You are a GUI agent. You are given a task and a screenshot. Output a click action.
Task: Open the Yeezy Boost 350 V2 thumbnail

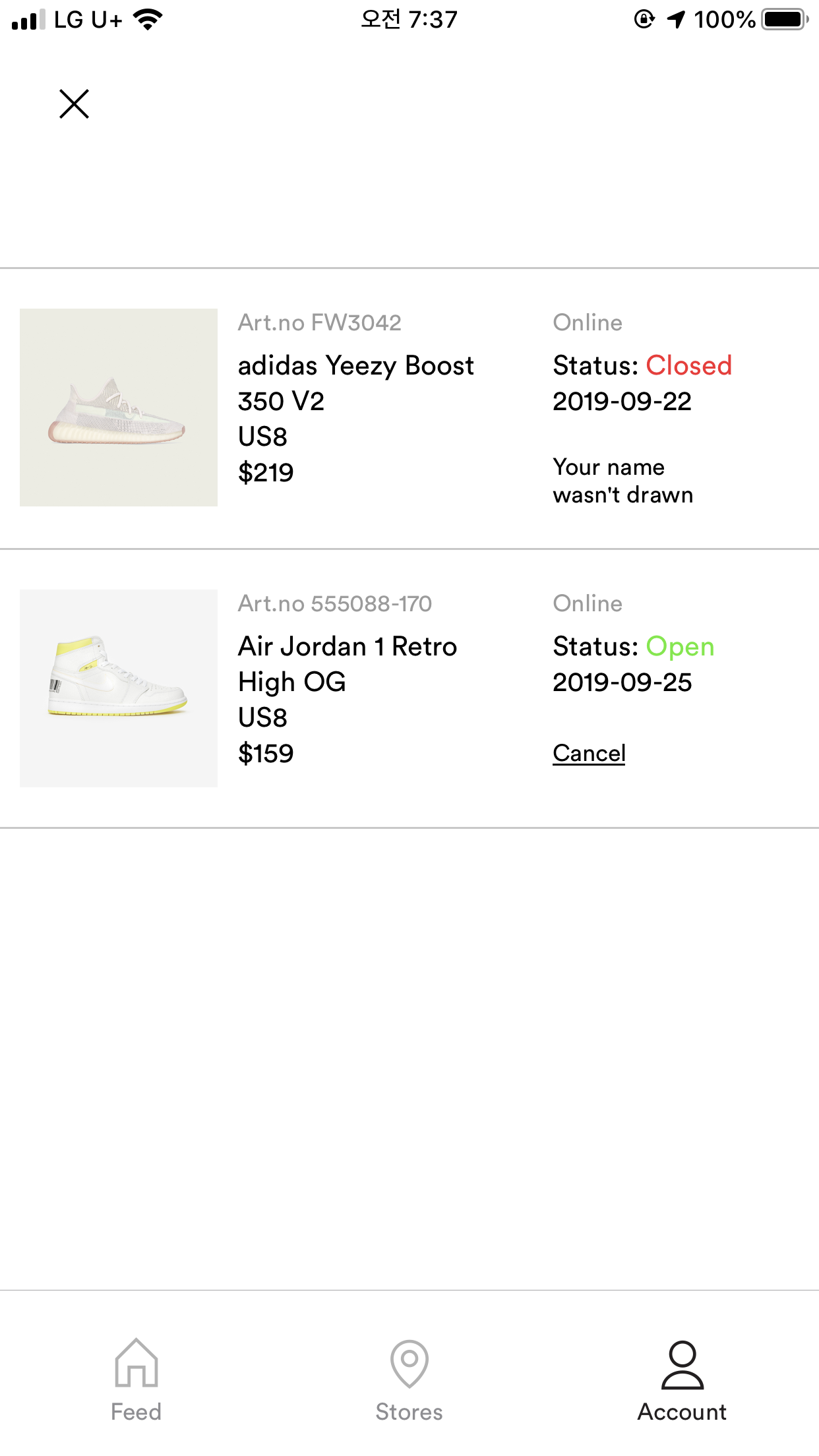(x=119, y=408)
